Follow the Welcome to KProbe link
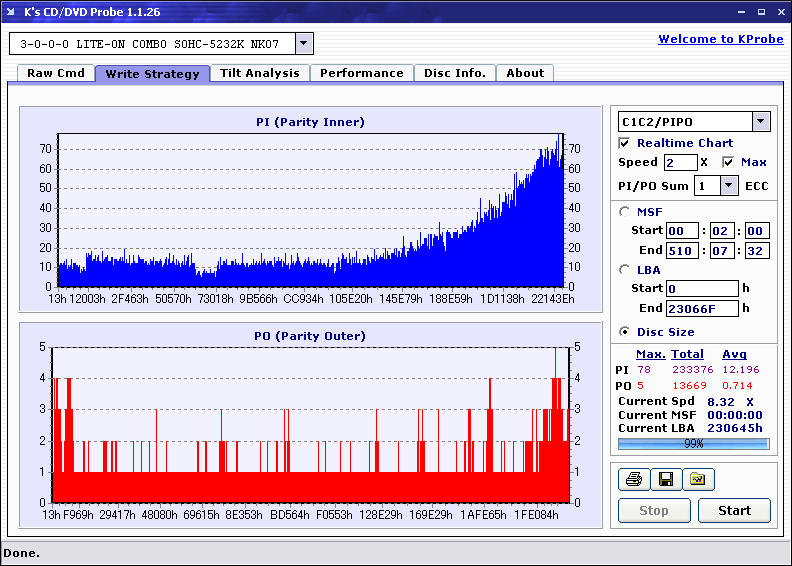 (x=721, y=39)
